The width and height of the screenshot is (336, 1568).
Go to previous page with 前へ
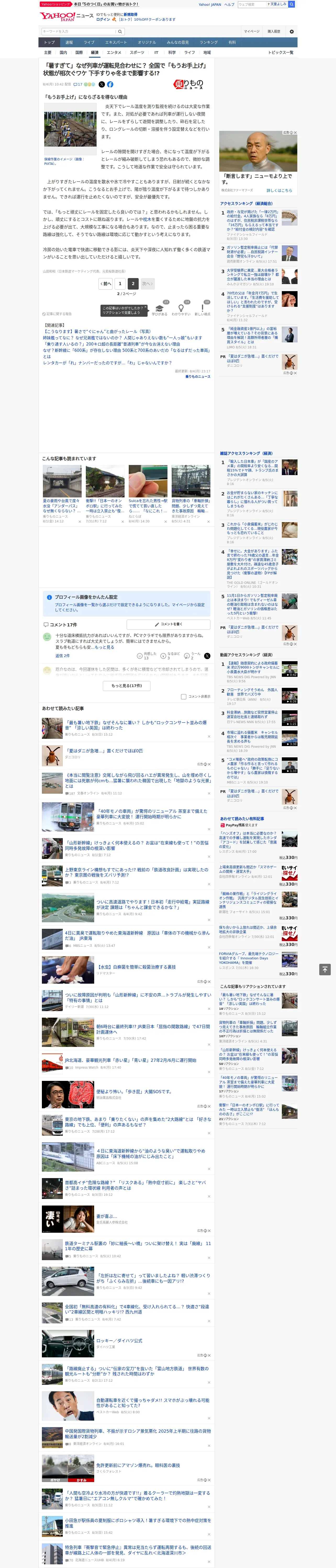[106, 284]
